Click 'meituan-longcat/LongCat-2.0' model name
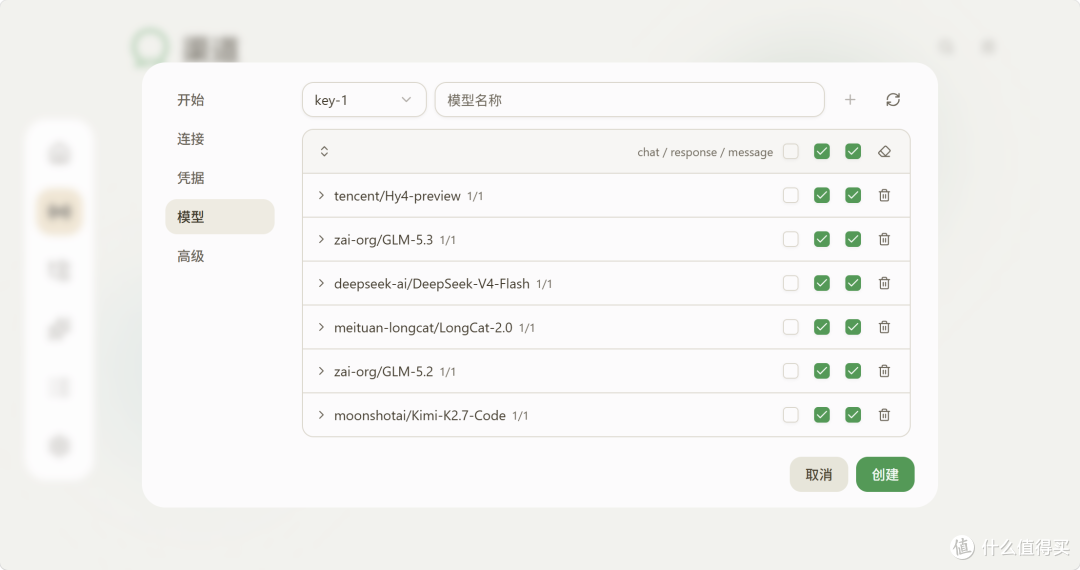Viewport: 1080px width, 570px height. click(x=423, y=328)
